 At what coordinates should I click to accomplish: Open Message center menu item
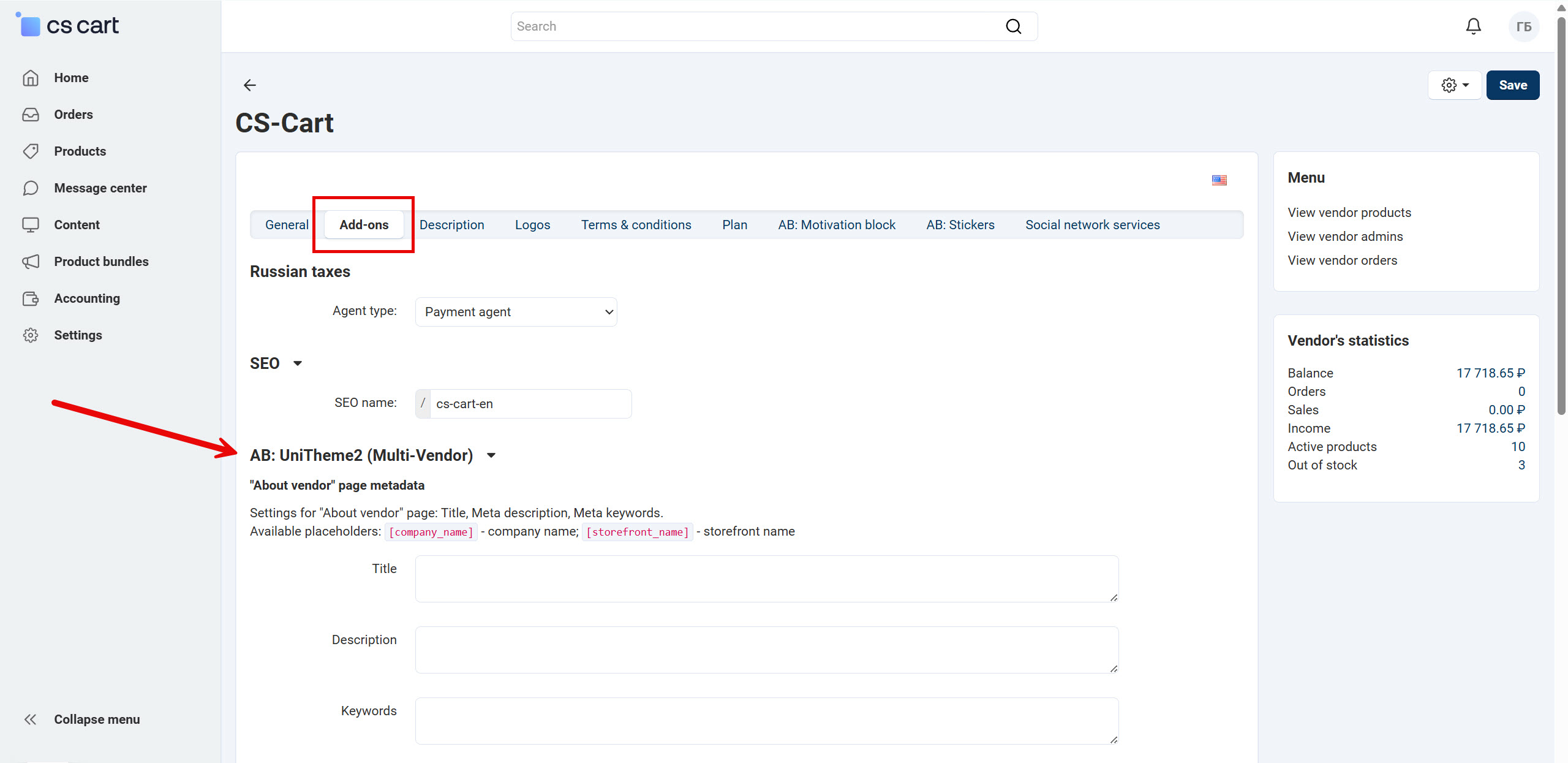[100, 188]
